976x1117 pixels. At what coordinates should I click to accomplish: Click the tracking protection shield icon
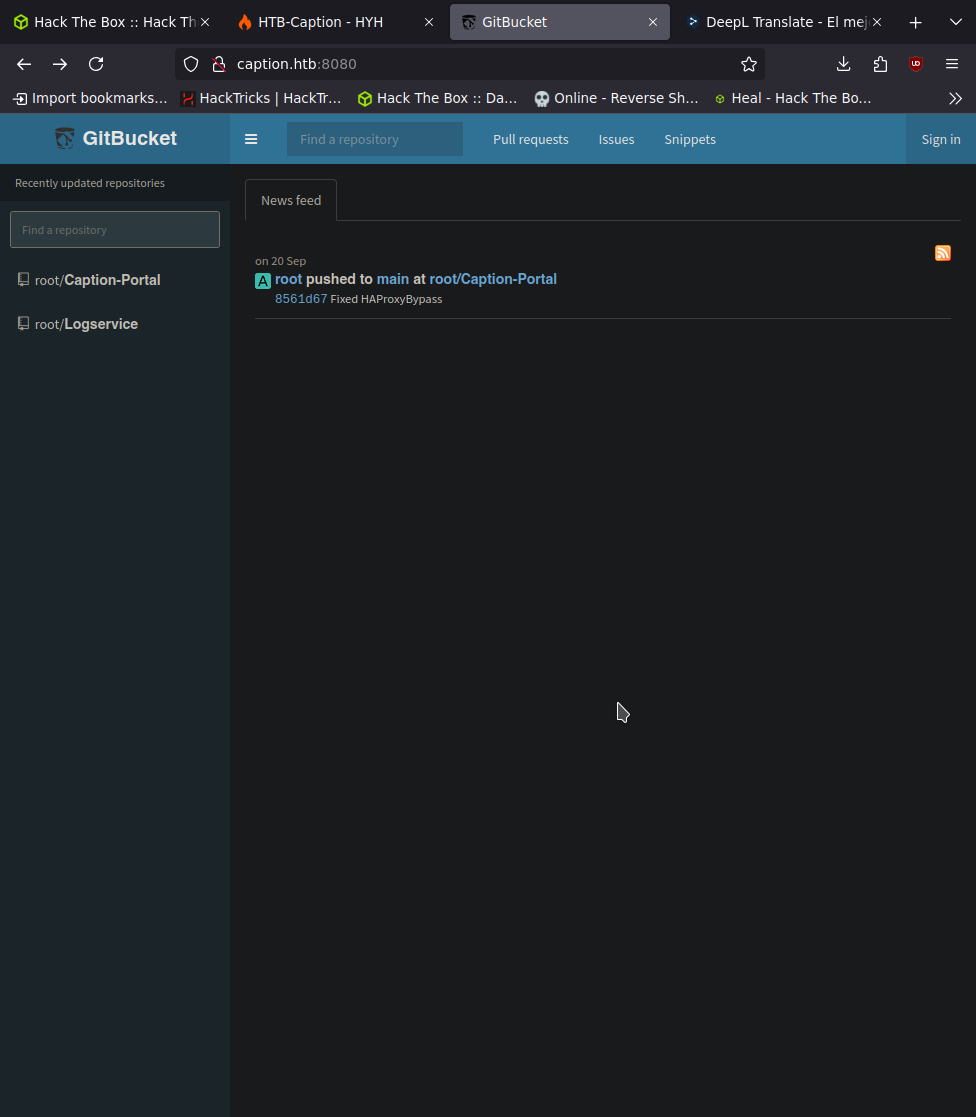point(191,64)
